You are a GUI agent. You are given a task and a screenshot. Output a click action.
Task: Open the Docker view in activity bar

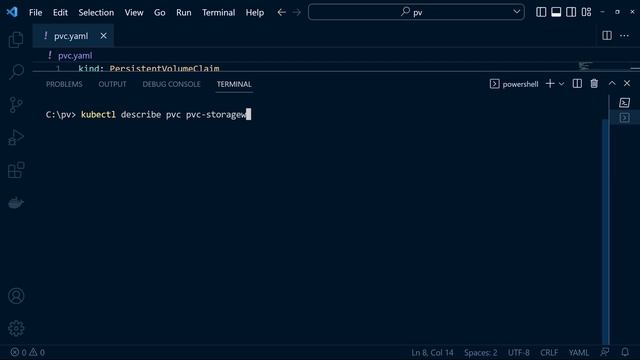(16, 202)
